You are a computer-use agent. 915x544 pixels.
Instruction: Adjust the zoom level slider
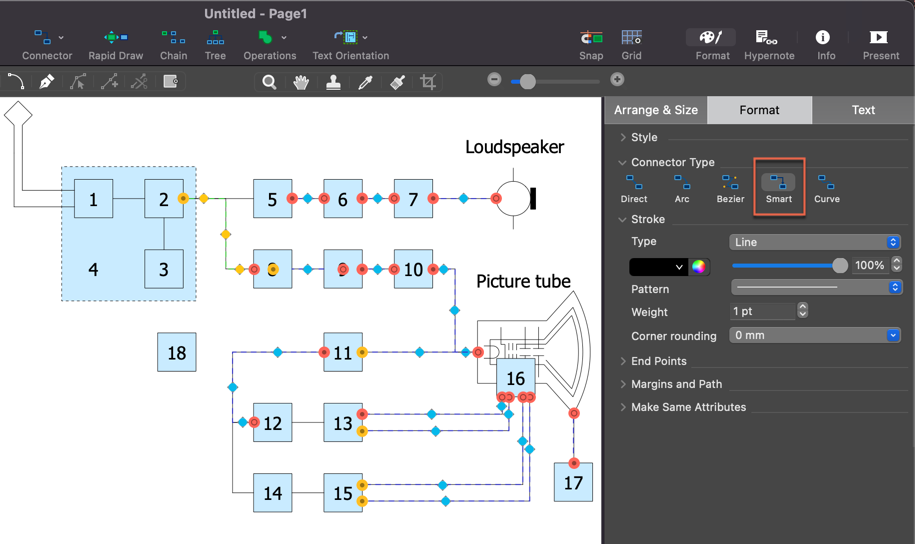pyautogui.click(x=528, y=82)
